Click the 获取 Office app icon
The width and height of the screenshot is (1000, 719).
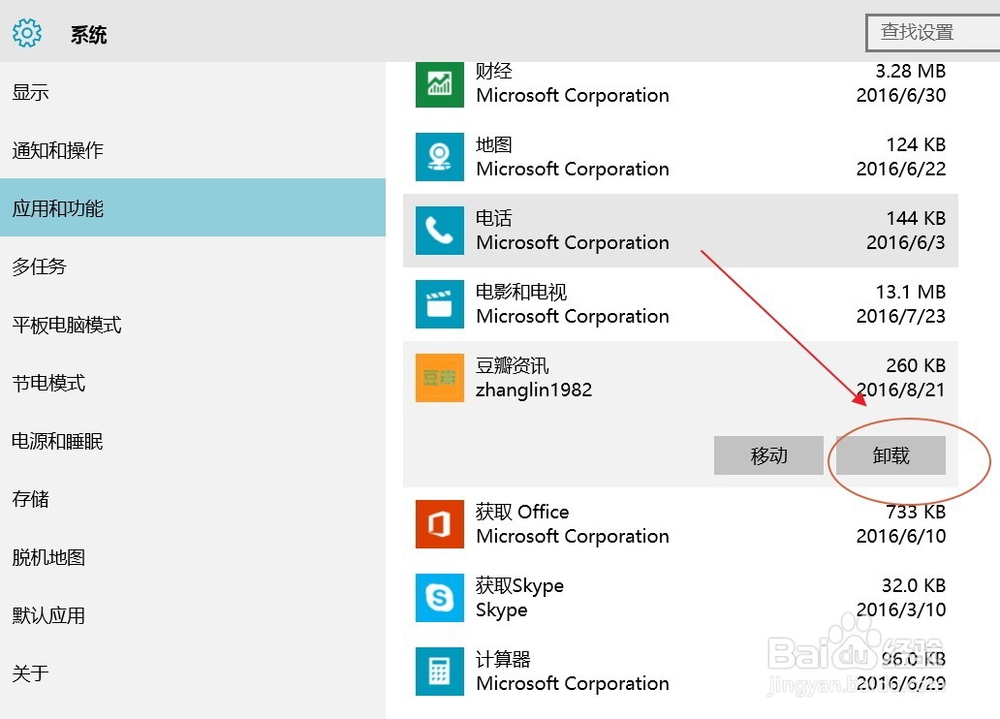tap(440, 524)
